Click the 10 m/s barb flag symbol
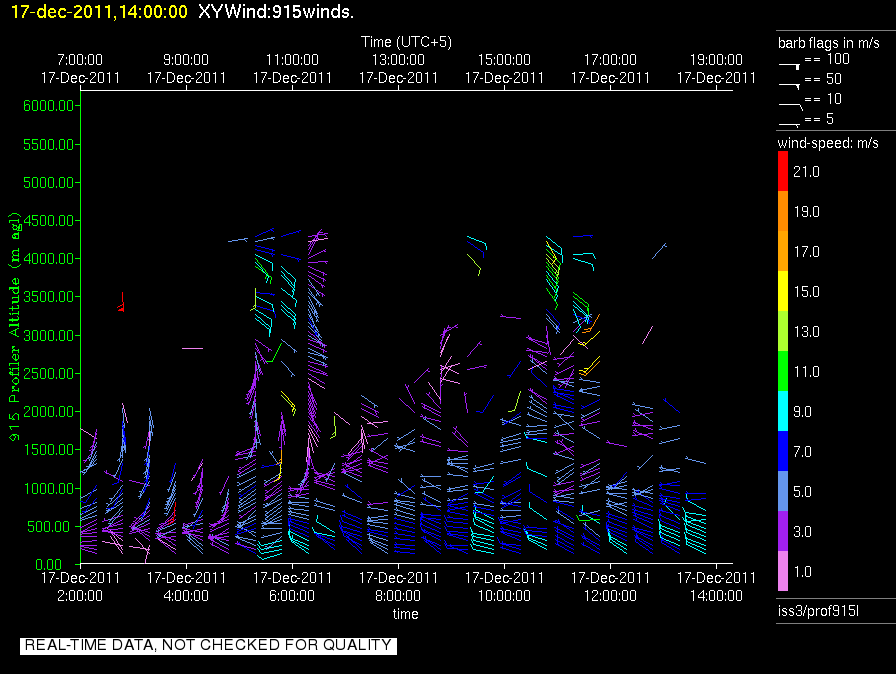Viewport: 896px width, 674px height. (791, 106)
